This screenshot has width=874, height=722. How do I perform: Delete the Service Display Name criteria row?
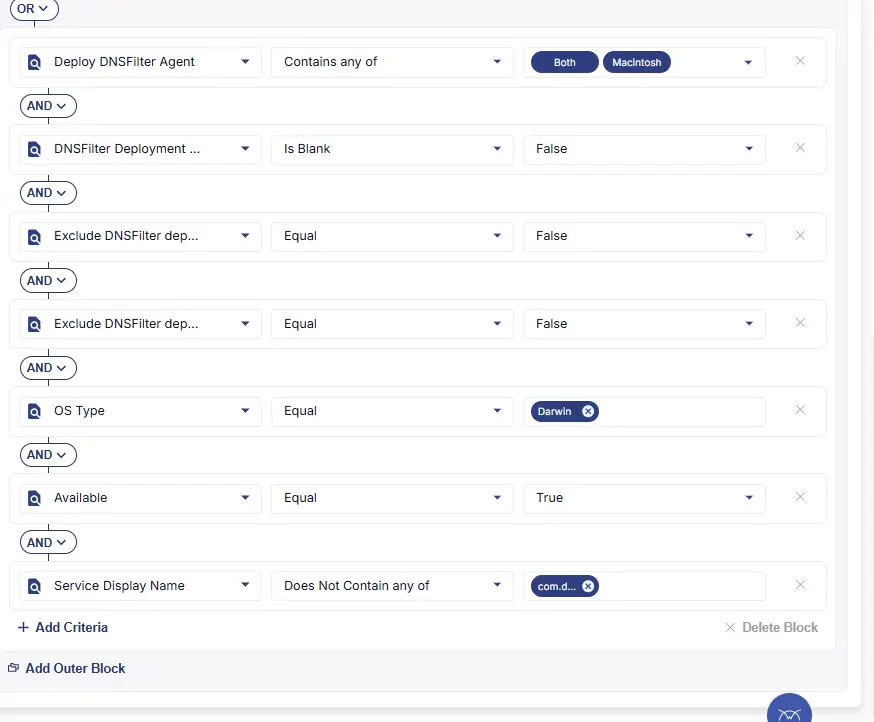tap(800, 585)
